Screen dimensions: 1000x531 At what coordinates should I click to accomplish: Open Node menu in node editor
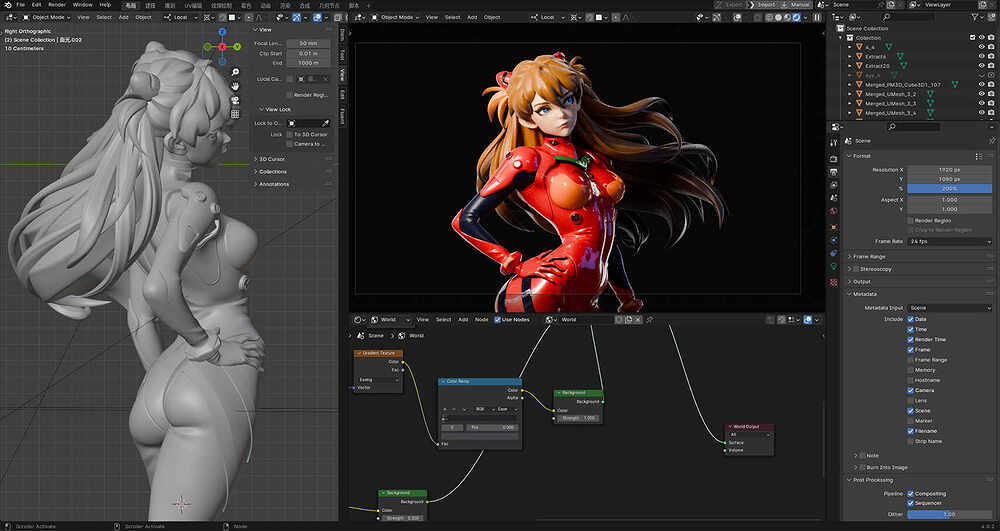pyautogui.click(x=482, y=319)
